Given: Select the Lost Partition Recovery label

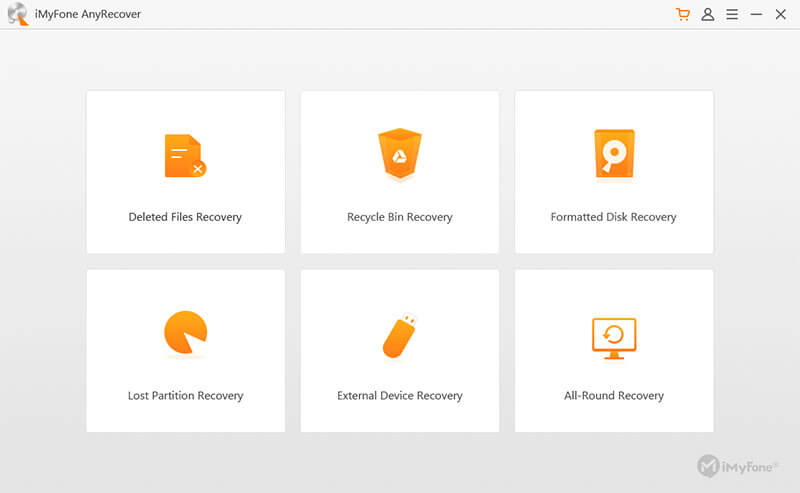Looking at the screenshot, I should point(185,396).
